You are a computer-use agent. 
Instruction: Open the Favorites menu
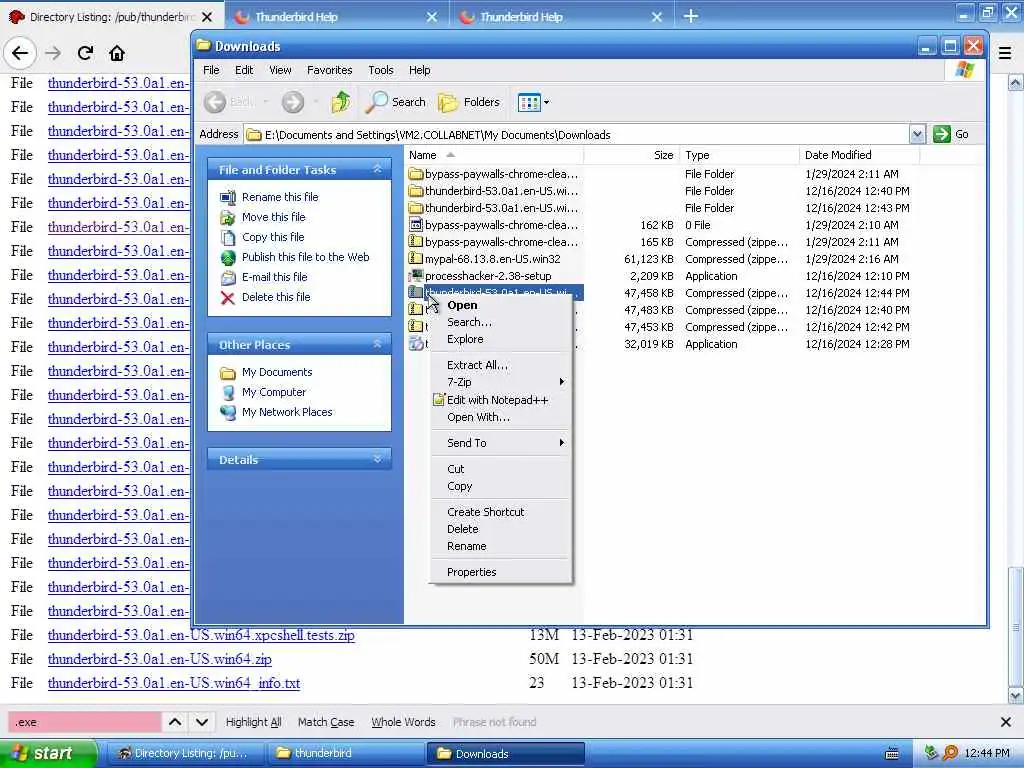coord(329,70)
